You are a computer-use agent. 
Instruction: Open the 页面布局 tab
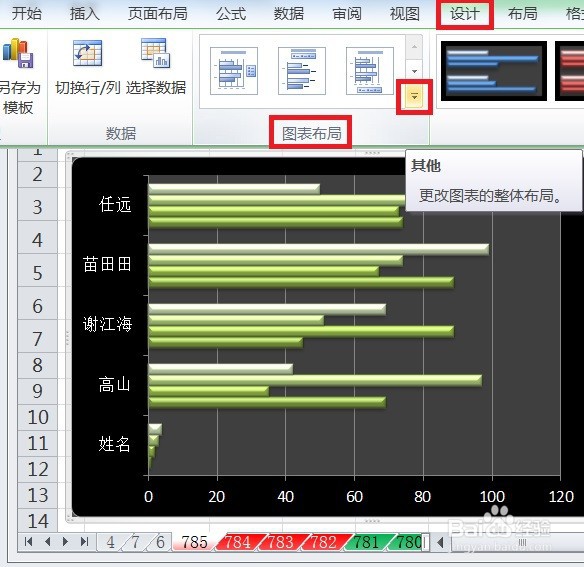[x=158, y=13]
